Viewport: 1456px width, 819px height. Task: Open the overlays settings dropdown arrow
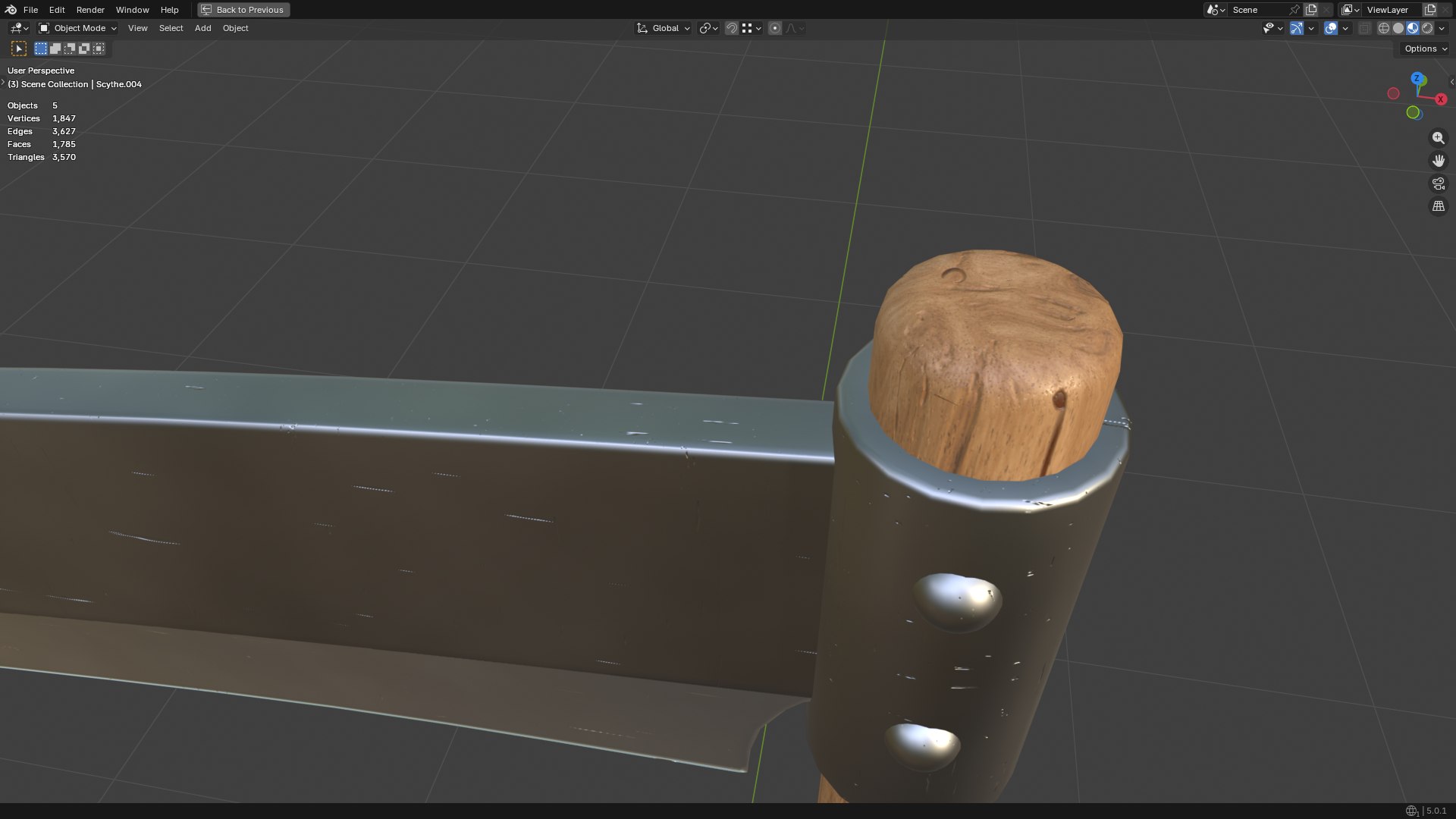pos(1345,28)
